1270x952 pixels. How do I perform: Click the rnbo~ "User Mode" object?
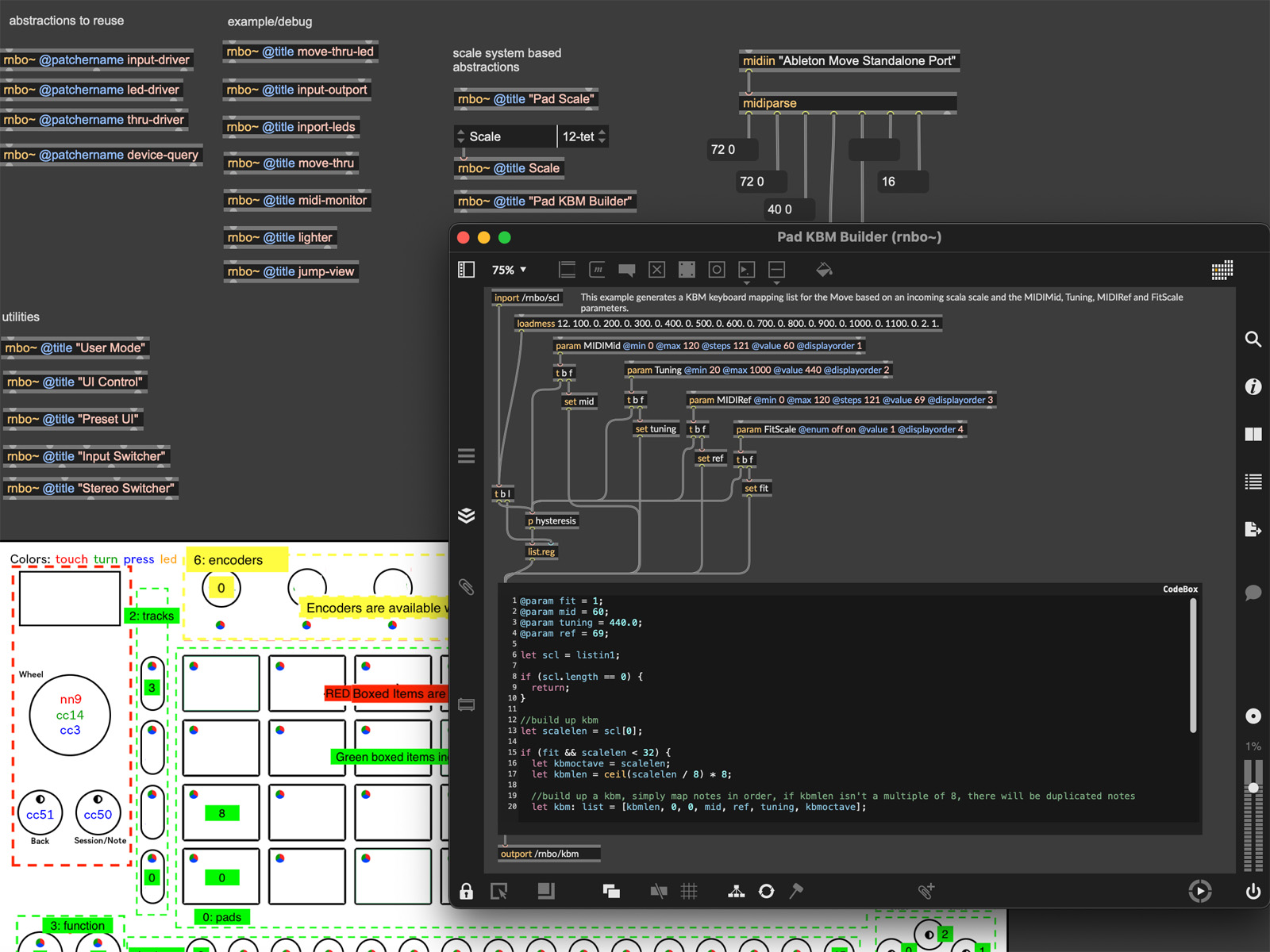[x=75, y=347]
